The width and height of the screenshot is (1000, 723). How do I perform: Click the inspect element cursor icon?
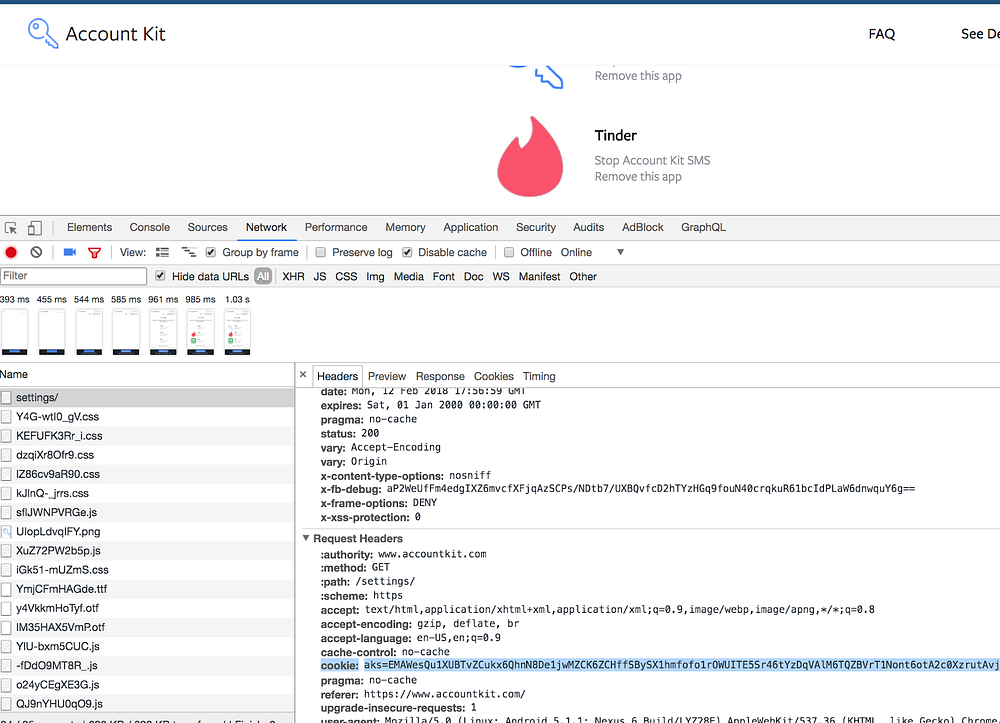[11, 228]
